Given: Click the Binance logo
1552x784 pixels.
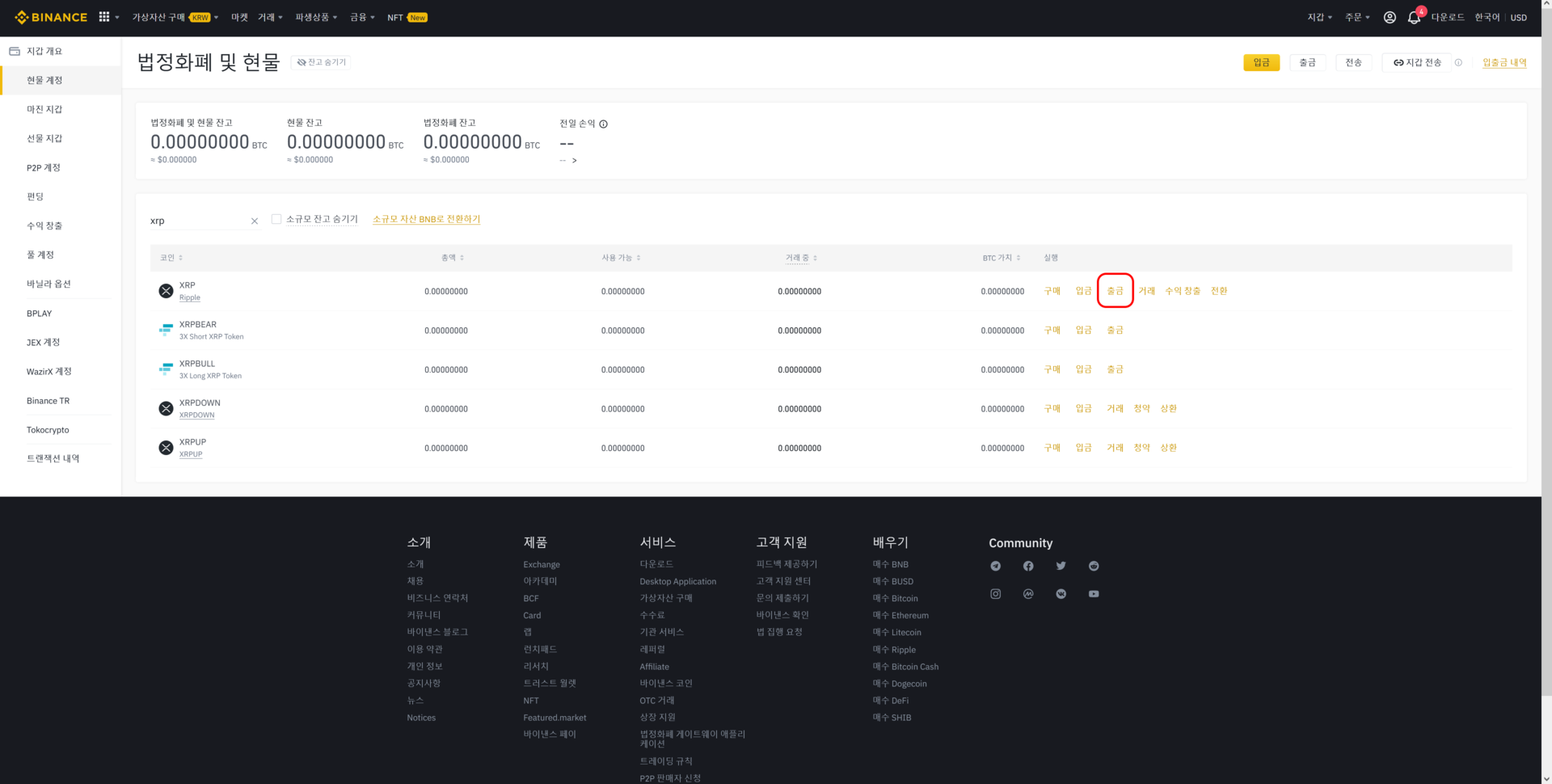Looking at the screenshot, I should [x=51, y=17].
